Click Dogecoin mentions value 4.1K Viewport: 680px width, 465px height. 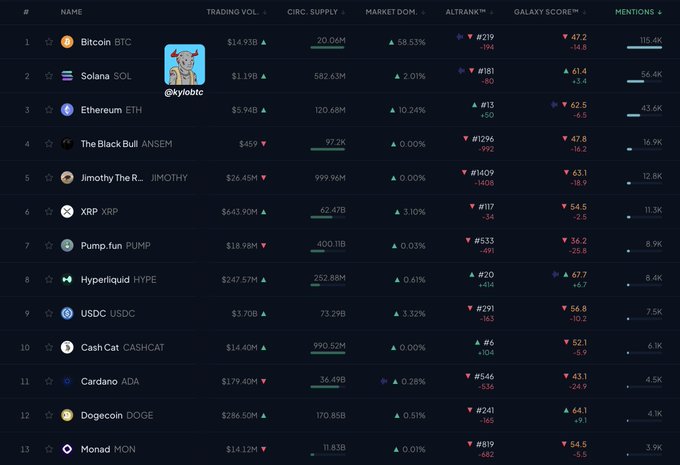point(655,414)
